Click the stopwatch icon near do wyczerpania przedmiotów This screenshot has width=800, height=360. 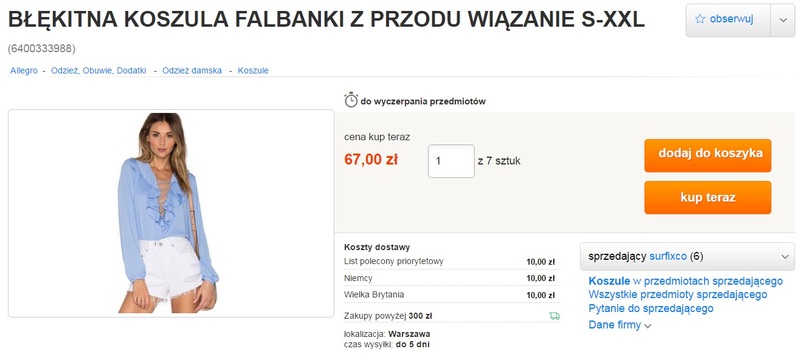tap(351, 100)
